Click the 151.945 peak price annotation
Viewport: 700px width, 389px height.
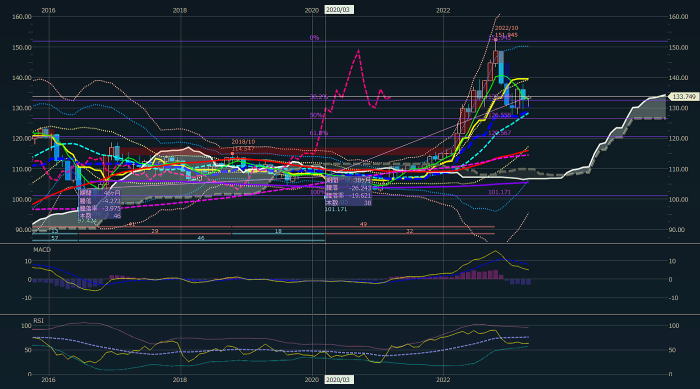click(506, 35)
